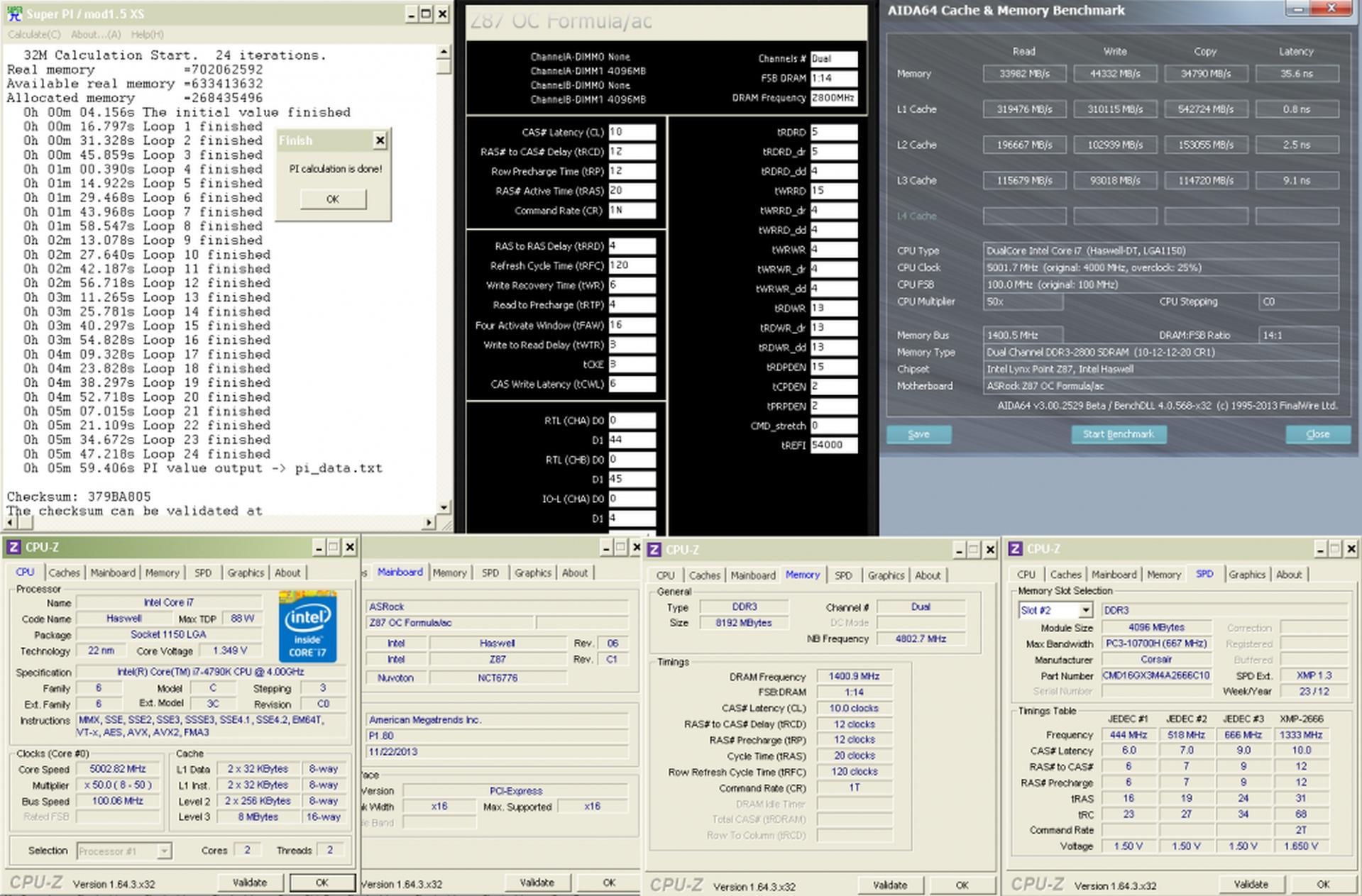
Task: Click the Start Benchmark button
Action: (1118, 434)
